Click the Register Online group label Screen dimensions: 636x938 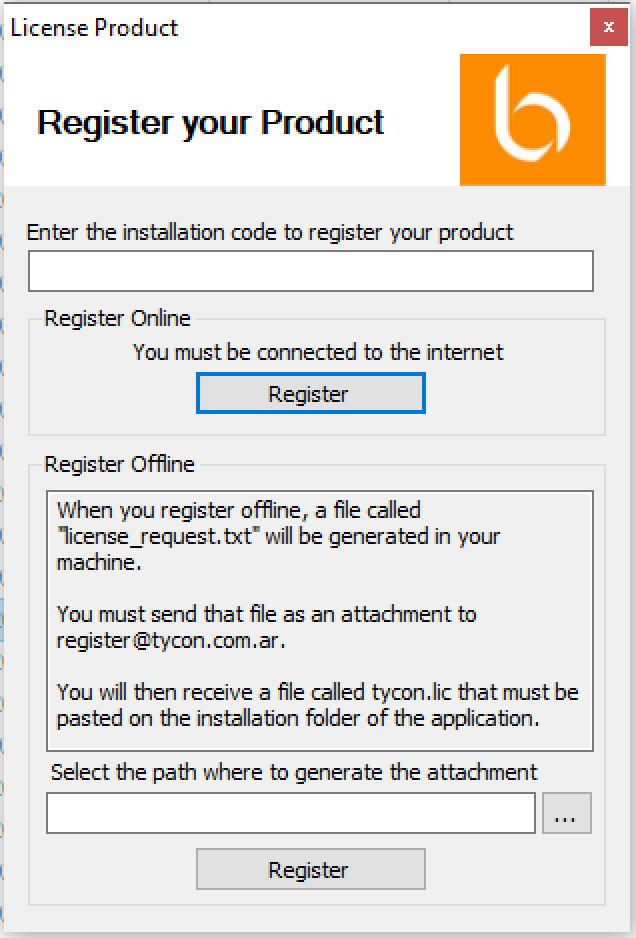click(117, 318)
